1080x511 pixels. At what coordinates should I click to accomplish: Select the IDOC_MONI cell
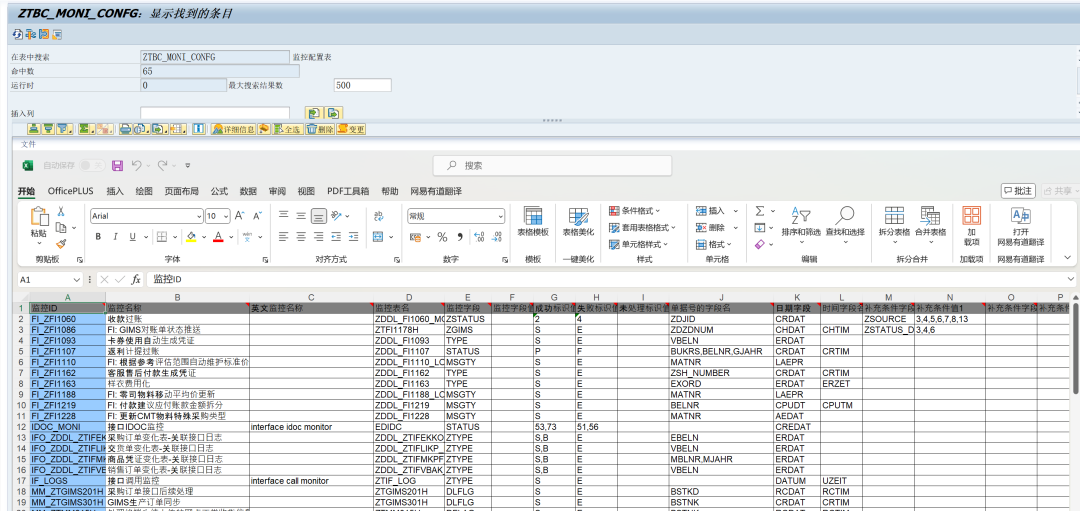point(68,426)
